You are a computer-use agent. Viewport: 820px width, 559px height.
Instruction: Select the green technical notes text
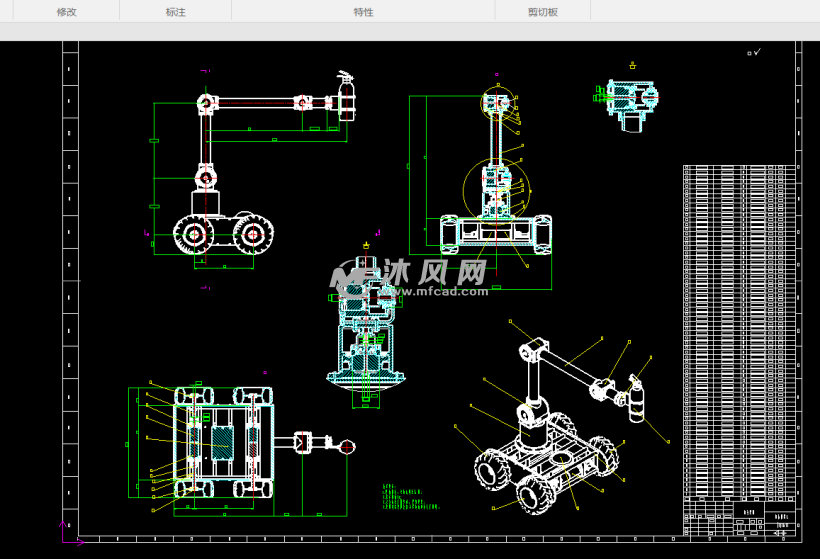(x=410, y=498)
